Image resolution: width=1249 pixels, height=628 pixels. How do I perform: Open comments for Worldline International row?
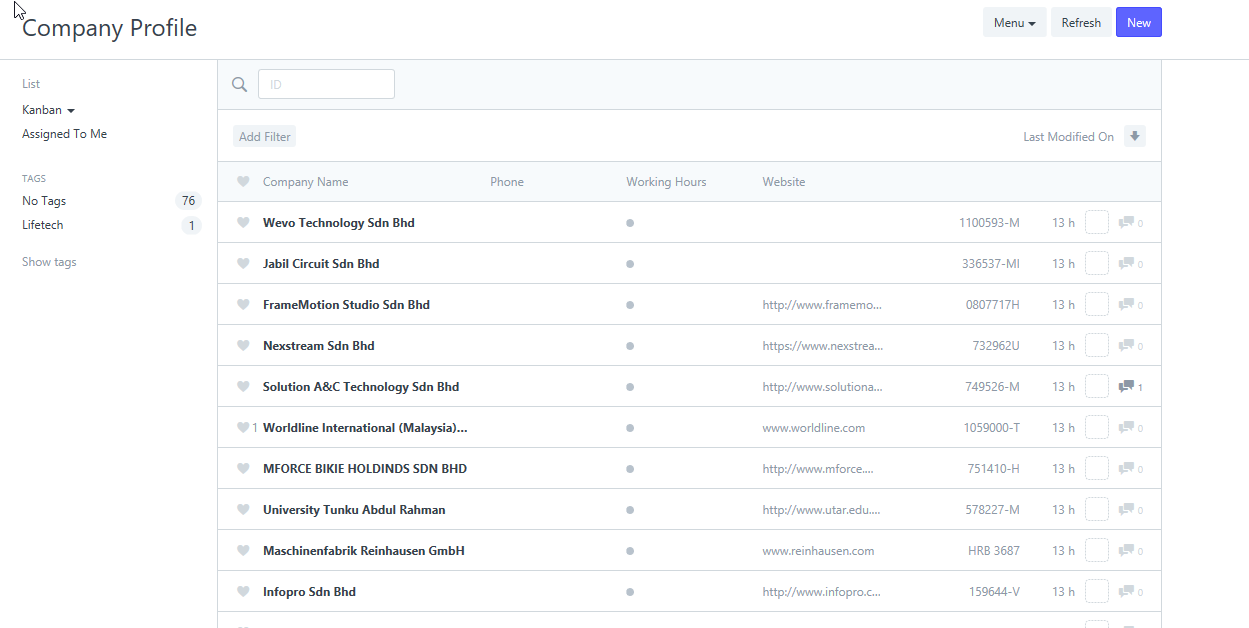pos(1130,428)
